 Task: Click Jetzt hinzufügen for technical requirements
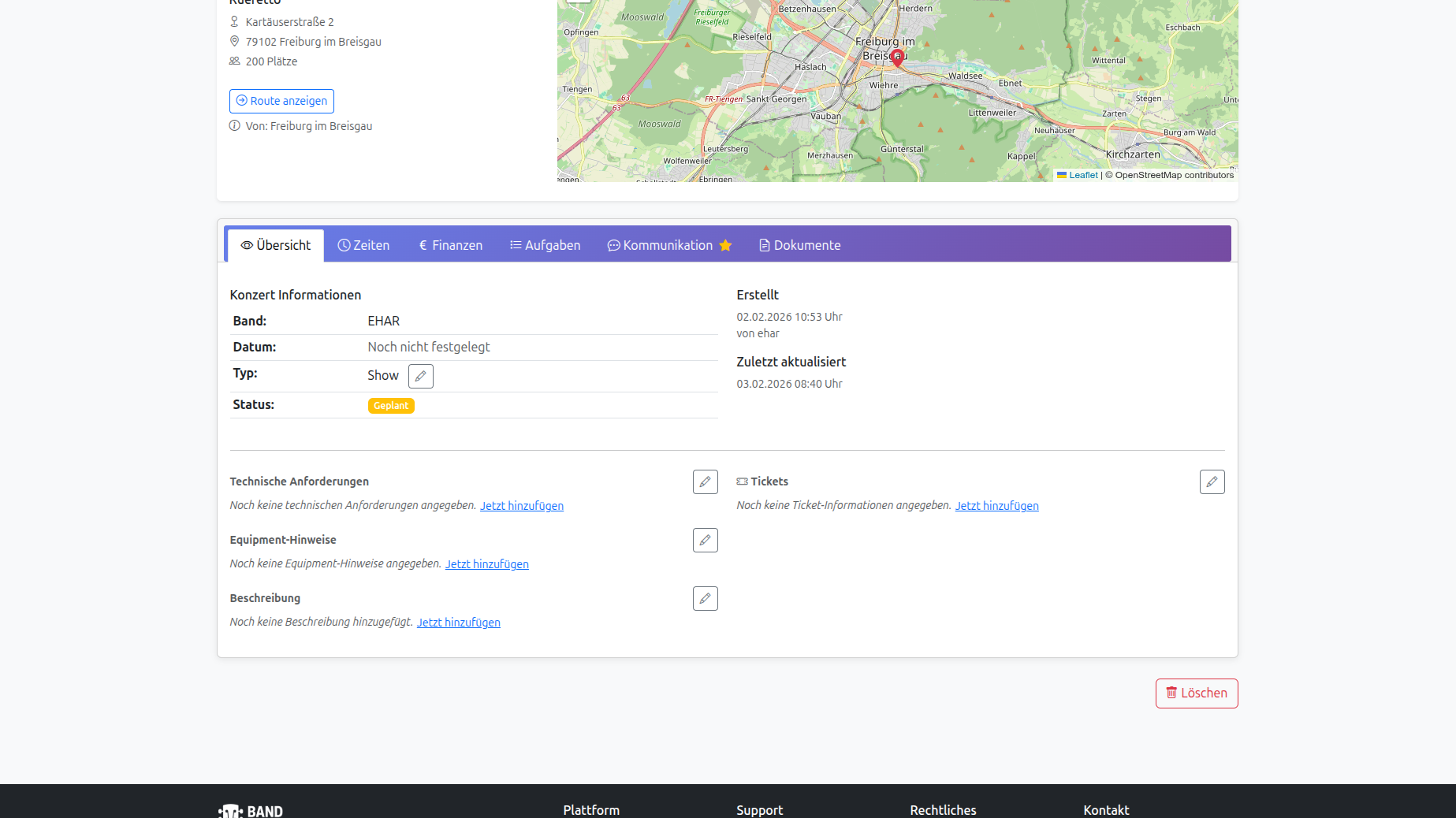(522, 506)
